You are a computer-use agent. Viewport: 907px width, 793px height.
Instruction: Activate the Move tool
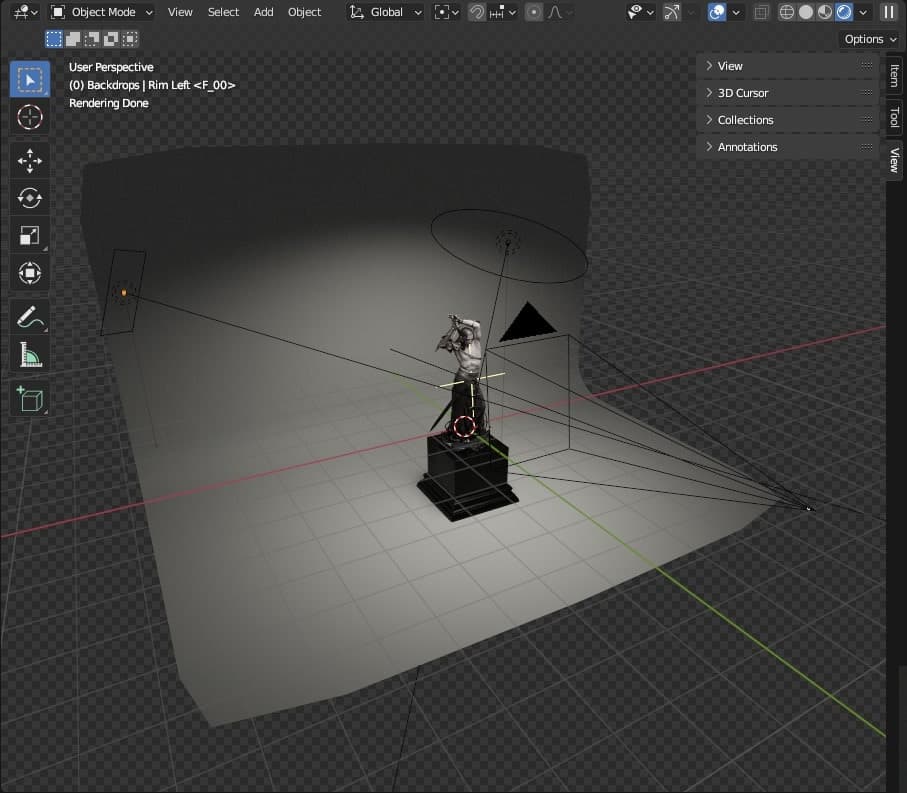tap(30, 160)
